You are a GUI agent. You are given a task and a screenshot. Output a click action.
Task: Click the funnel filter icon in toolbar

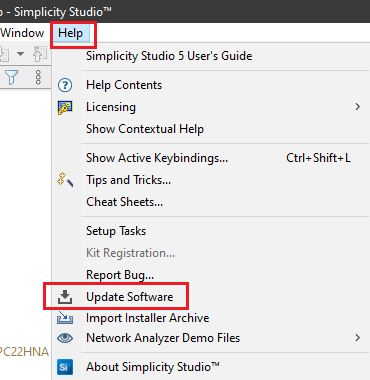11,77
